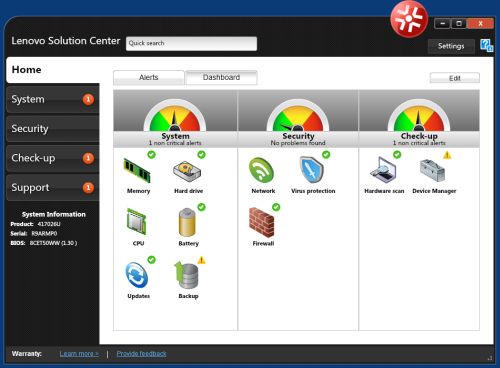Switch to the Alerts tab
Screen dimensions: 500x368
[x=149, y=78]
